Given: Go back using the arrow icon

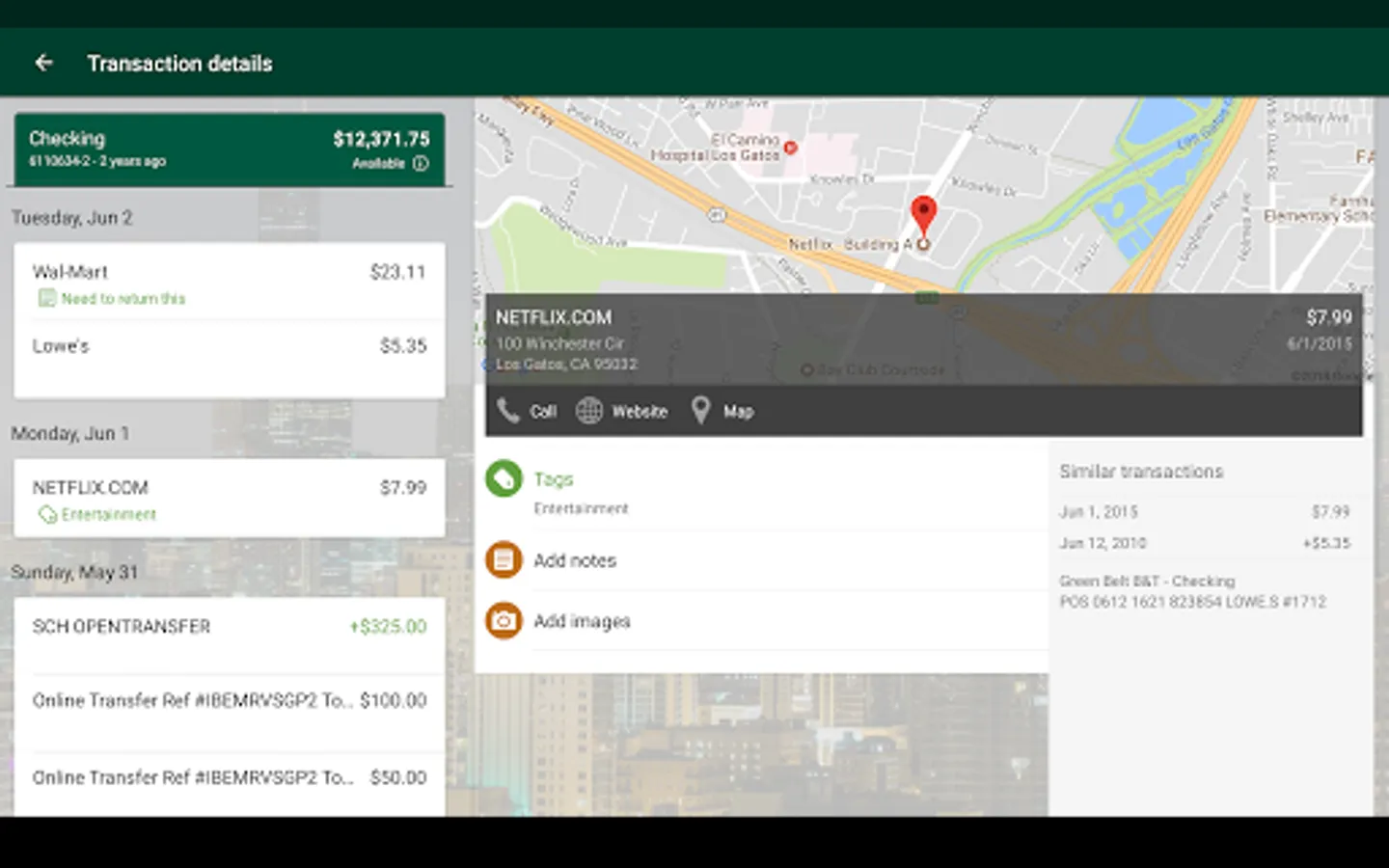Looking at the screenshot, I should 43,63.
